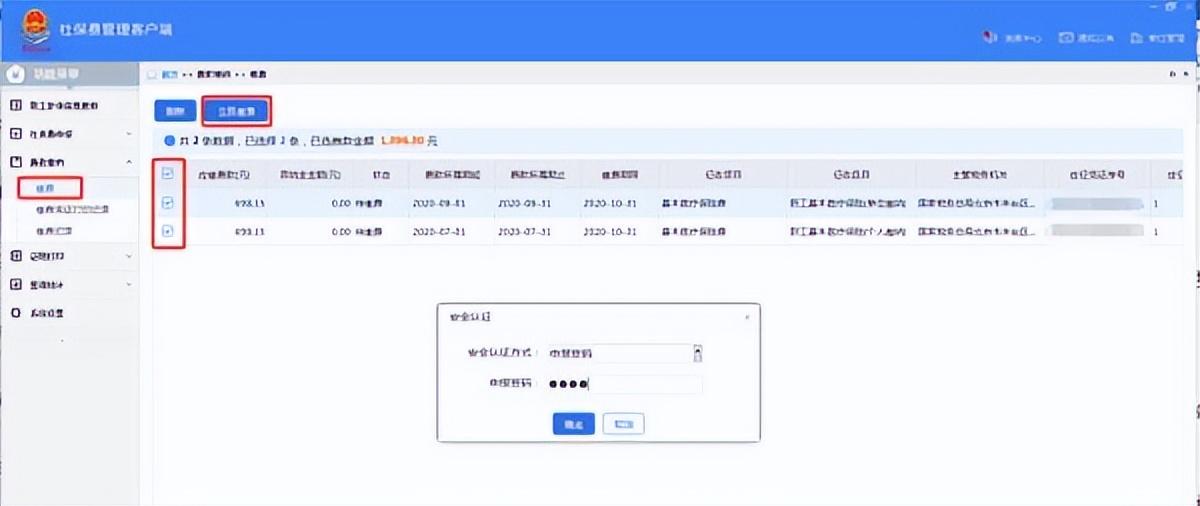Click the tax authority column header
Viewport: 1200px width, 506px height.
click(978, 173)
